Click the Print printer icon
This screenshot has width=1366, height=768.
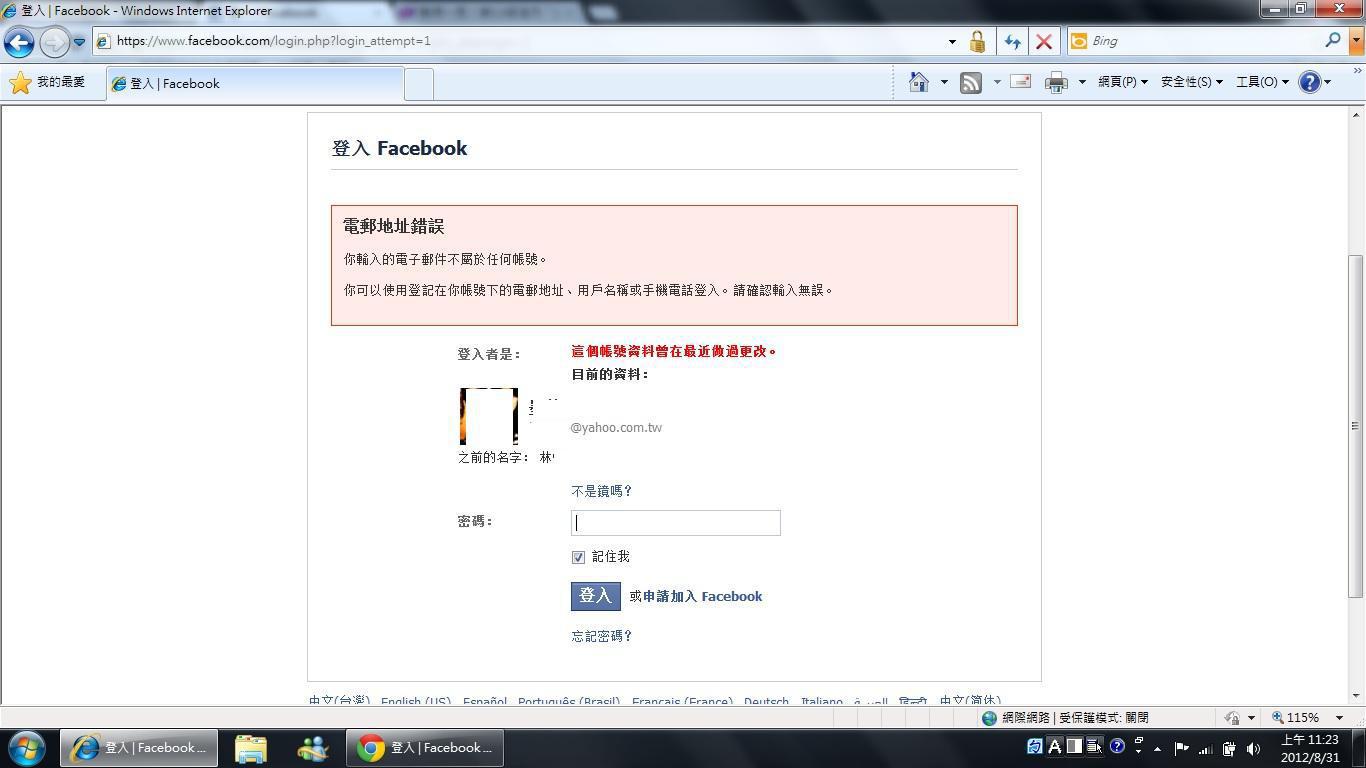tap(1056, 83)
